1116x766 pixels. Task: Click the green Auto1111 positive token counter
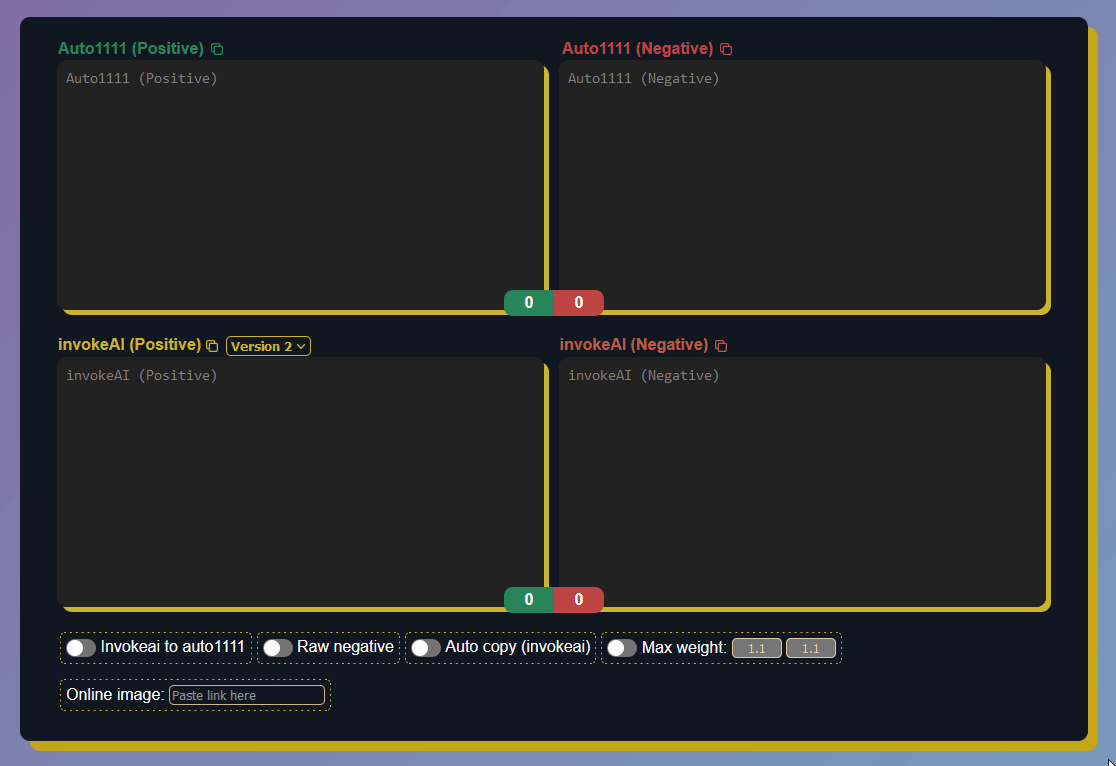tap(529, 303)
